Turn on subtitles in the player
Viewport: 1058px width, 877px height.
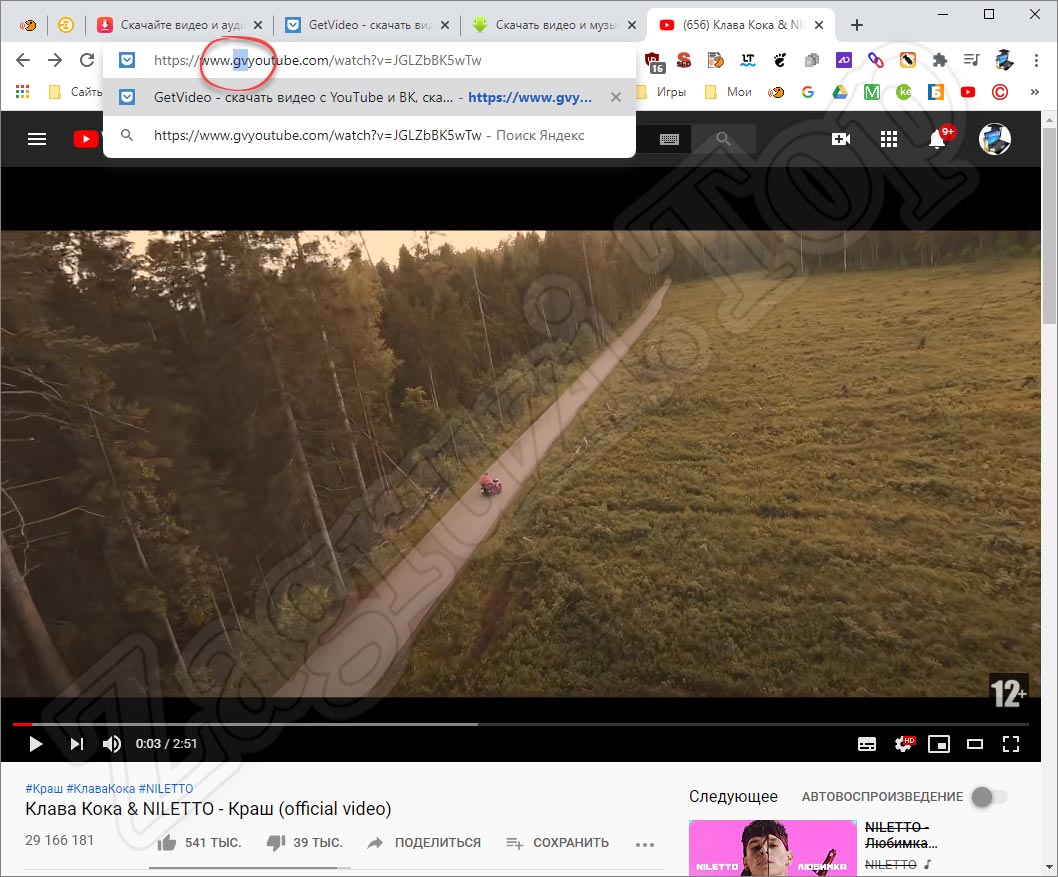coord(867,744)
